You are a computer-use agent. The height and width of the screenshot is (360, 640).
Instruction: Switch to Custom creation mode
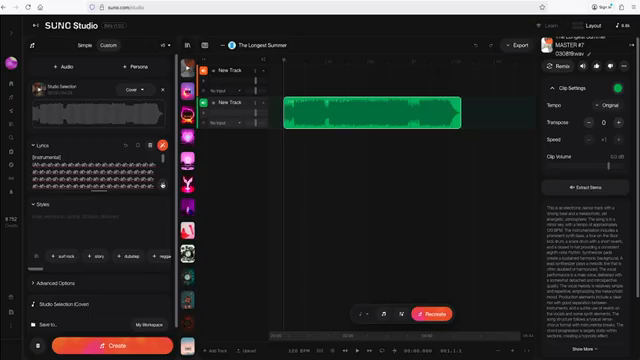[108, 45]
